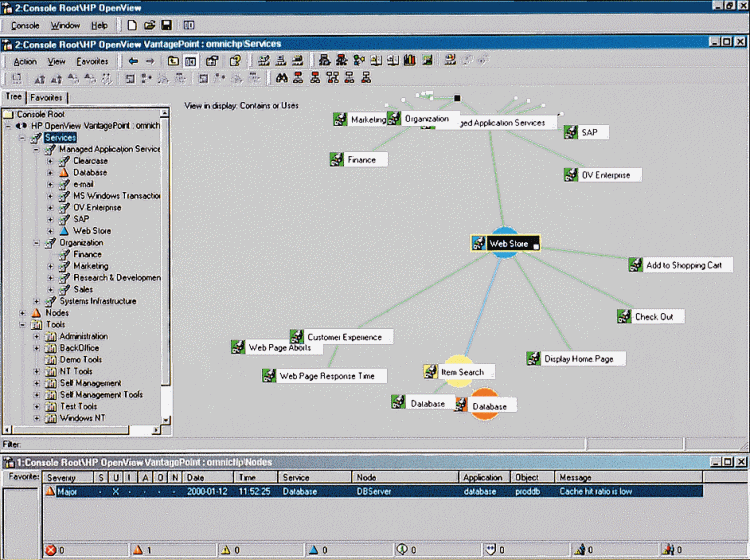This screenshot has height=560, width=750.
Task: Click the Organization node in the map
Action: click(423, 119)
